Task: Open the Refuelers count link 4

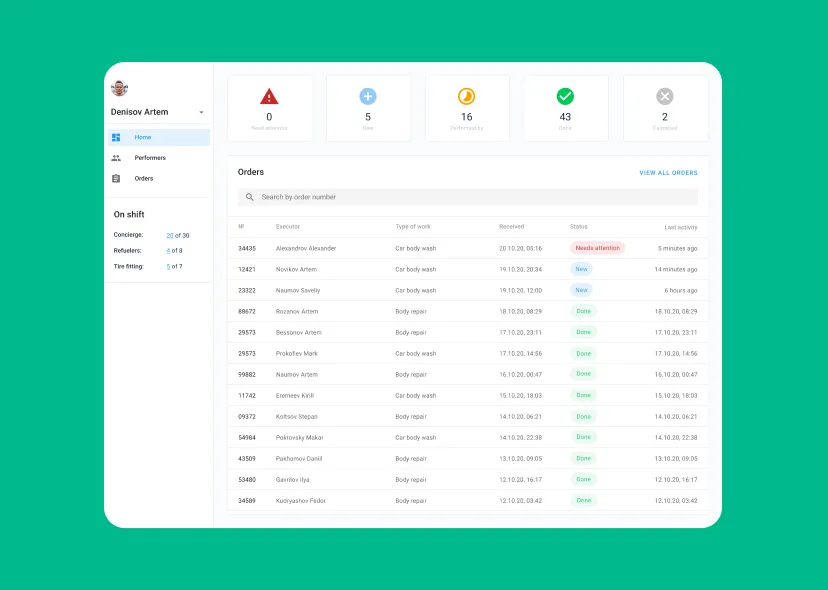Action: point(168,251)
